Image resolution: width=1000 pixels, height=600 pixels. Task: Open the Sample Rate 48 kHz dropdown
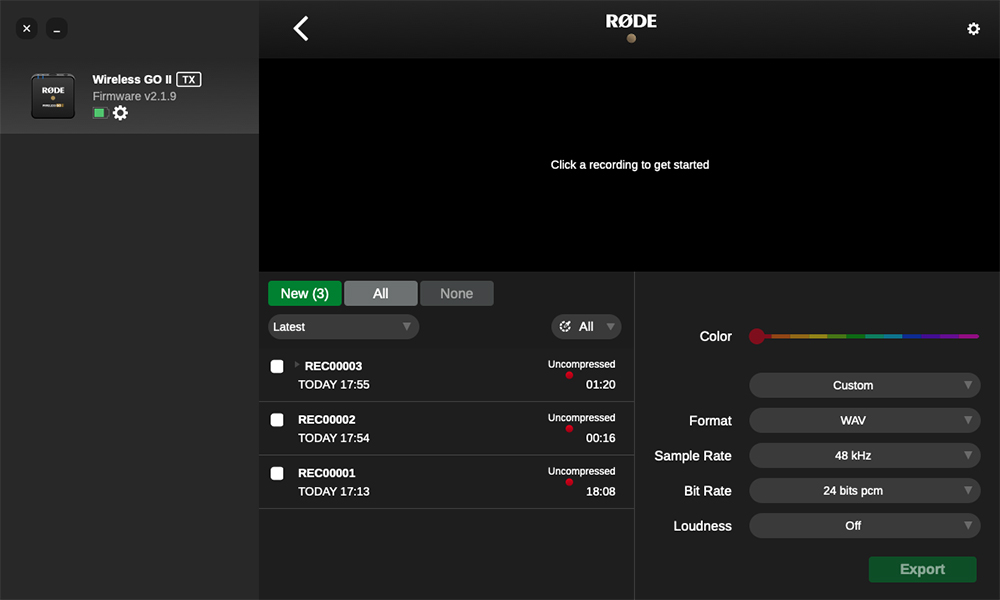click(x=865, y=455)
